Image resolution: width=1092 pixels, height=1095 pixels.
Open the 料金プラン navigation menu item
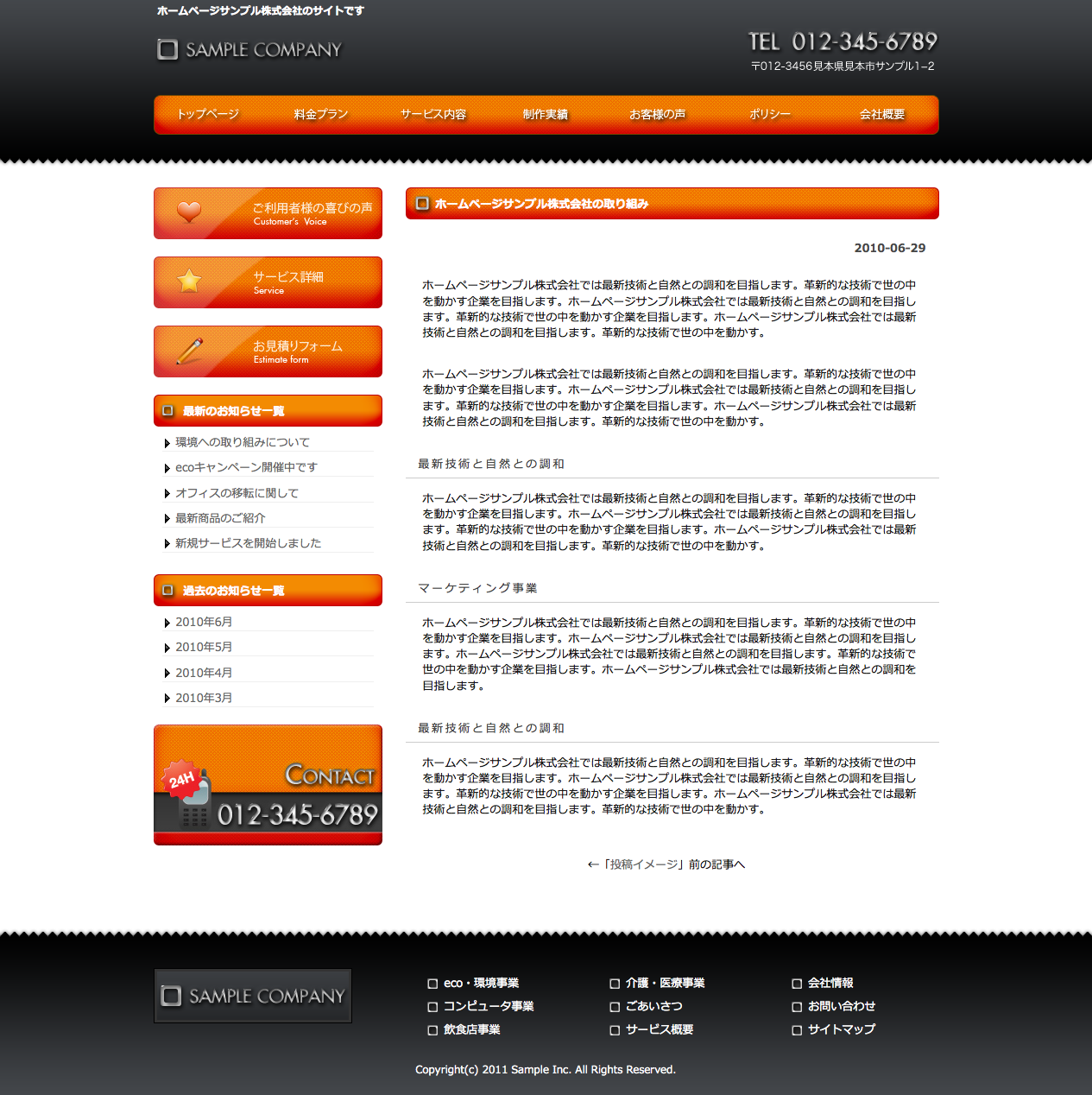(320, 115)
